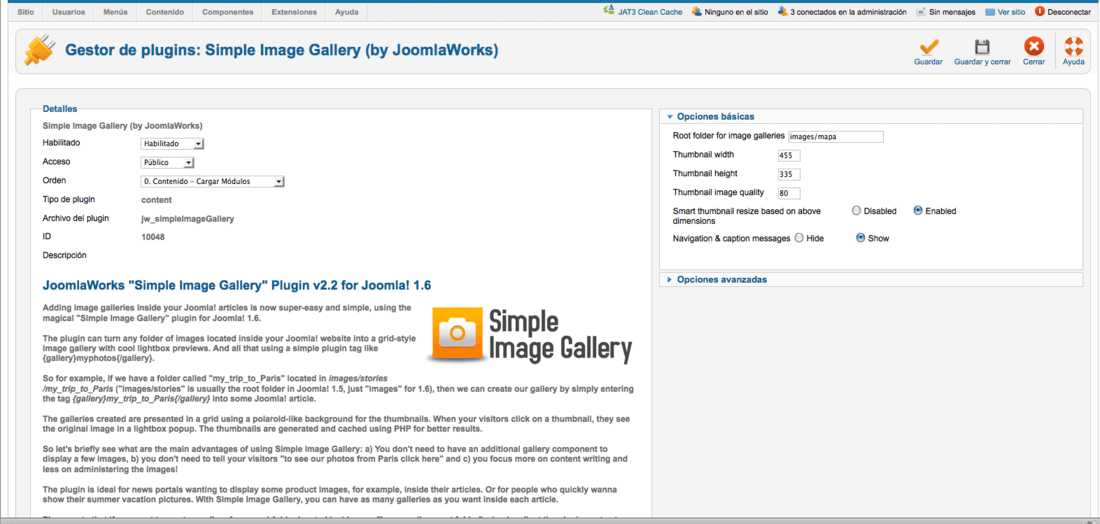Select Show for navigation & caption messages
1100x524 pixels.
point(860,238)
